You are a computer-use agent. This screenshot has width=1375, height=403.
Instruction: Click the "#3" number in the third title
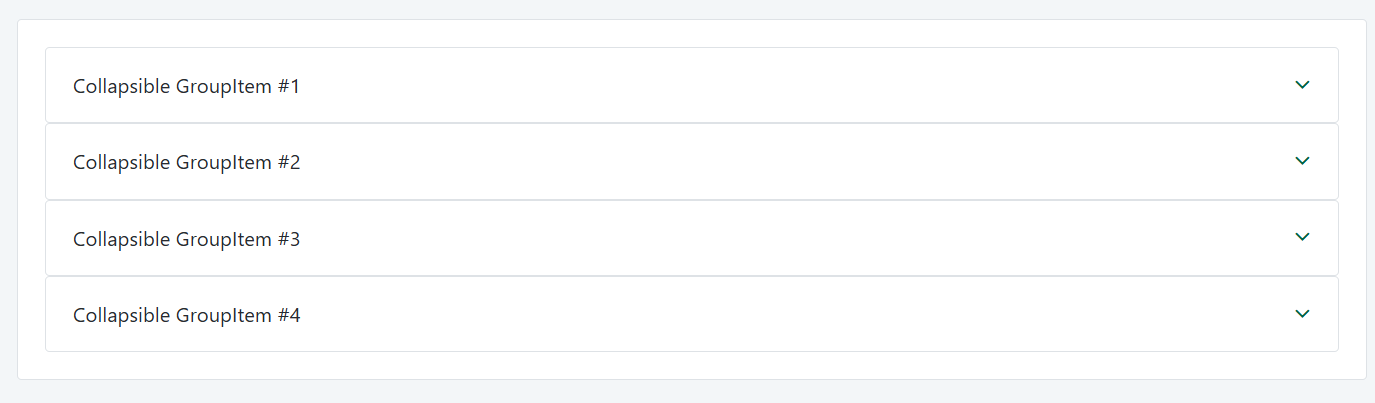tap(289, 239)
